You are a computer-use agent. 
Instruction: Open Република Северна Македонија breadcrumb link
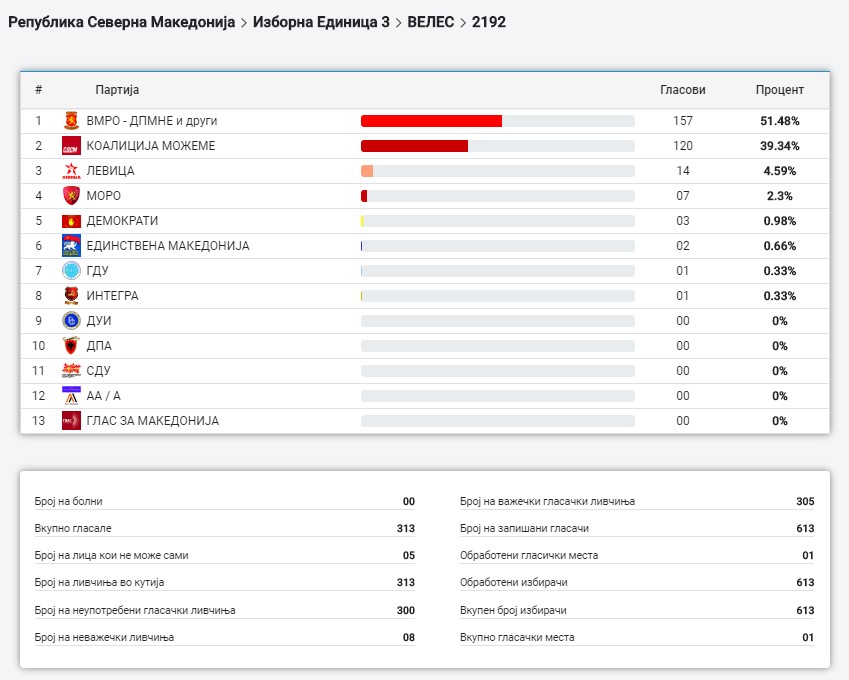pyautogui.click(x=121, y=21)
